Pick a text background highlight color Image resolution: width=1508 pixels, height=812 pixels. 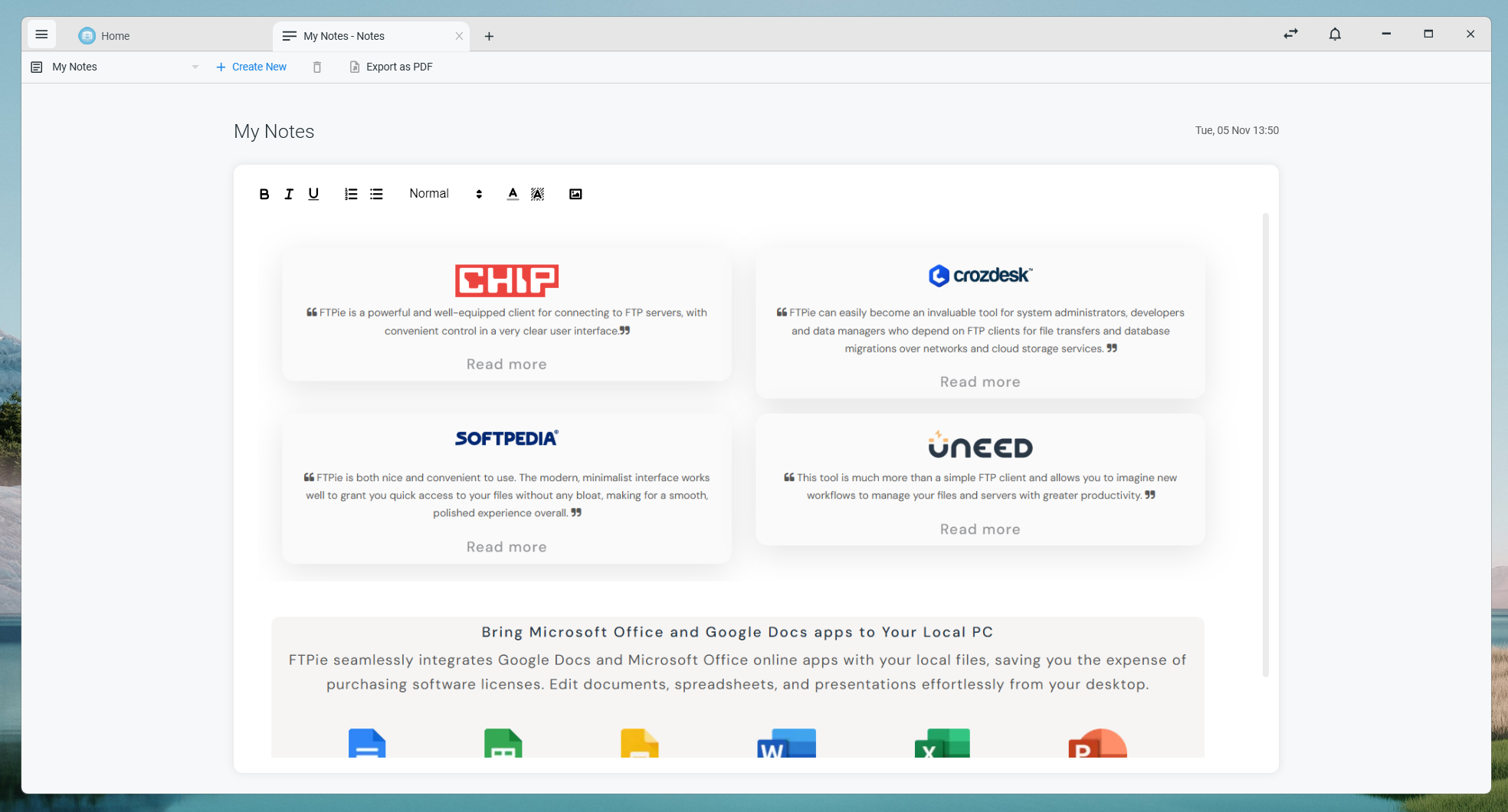click(538, 194)
